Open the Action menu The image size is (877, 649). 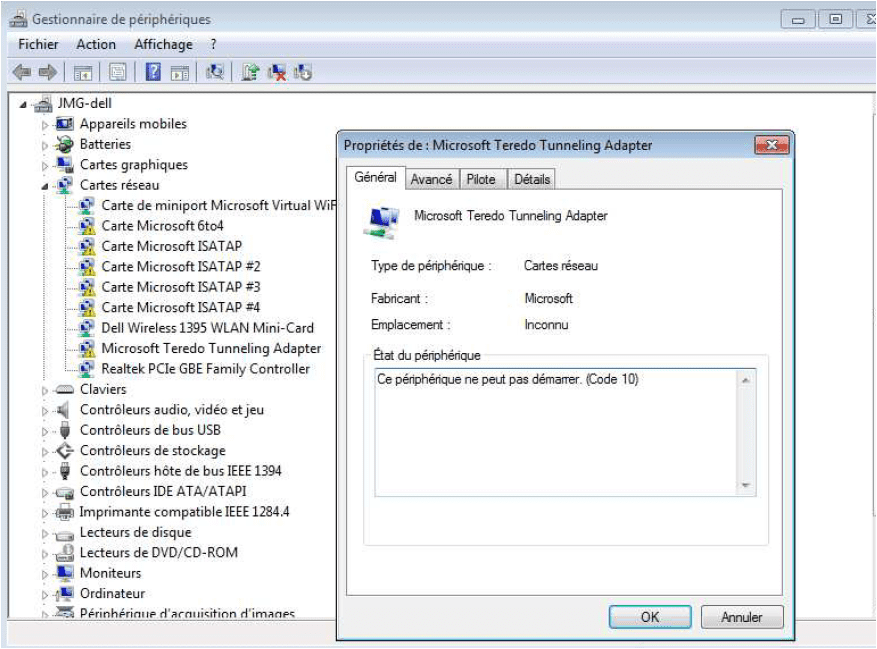96,45
